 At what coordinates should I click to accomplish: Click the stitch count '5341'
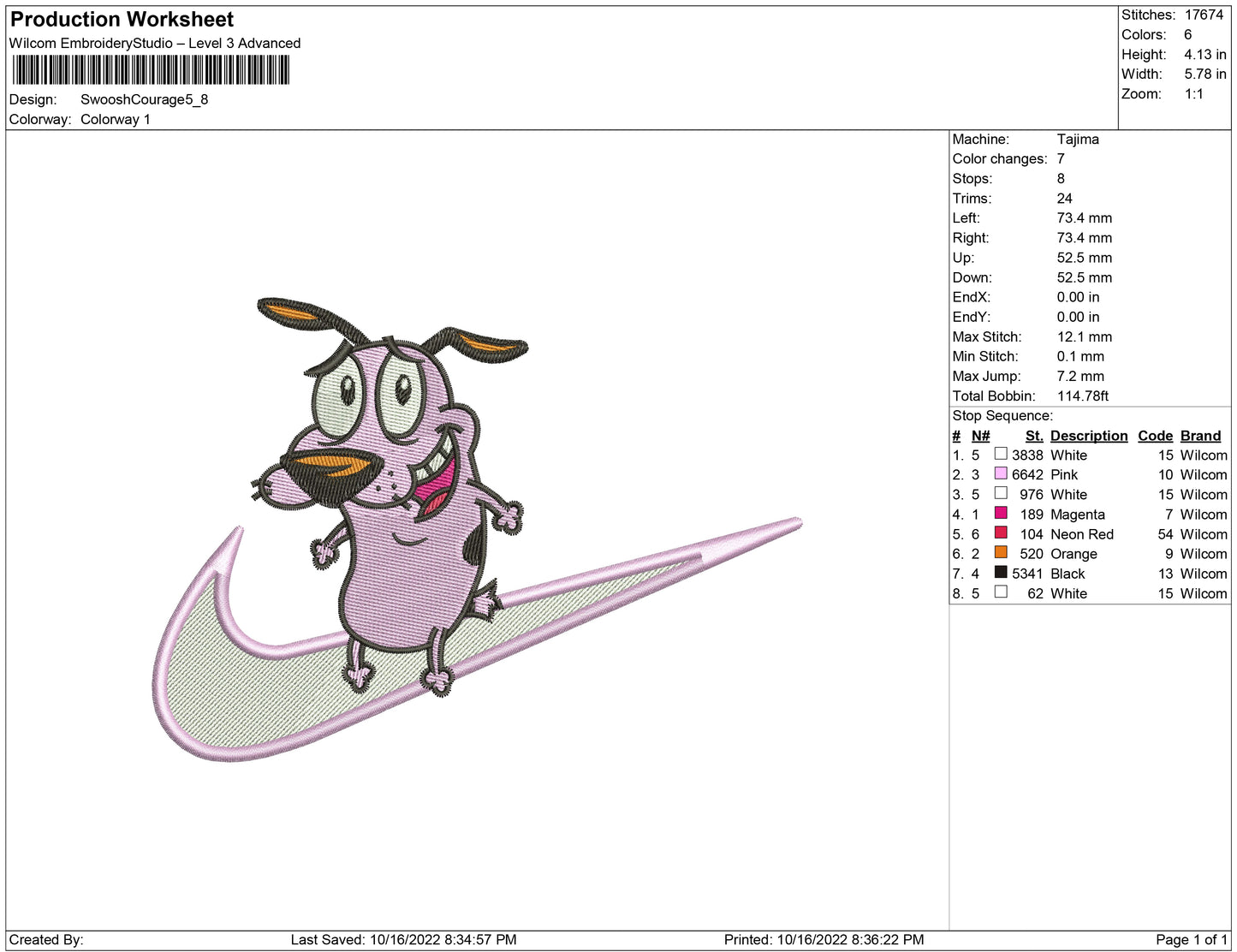coord(1027,574)
